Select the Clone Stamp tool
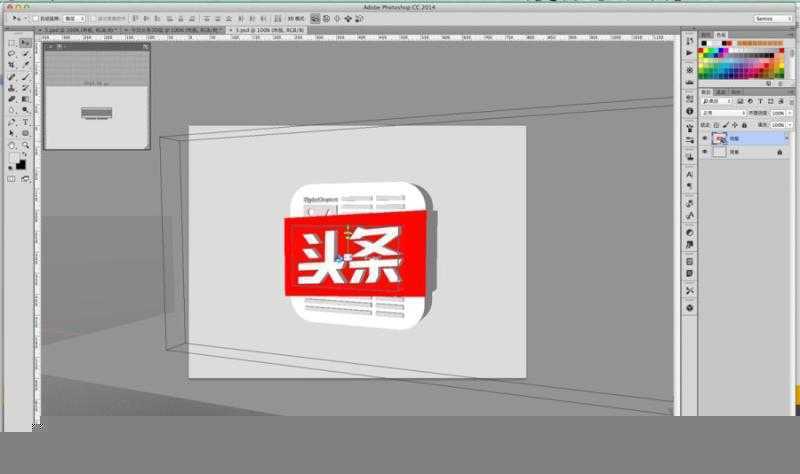 tap(12, 88)
